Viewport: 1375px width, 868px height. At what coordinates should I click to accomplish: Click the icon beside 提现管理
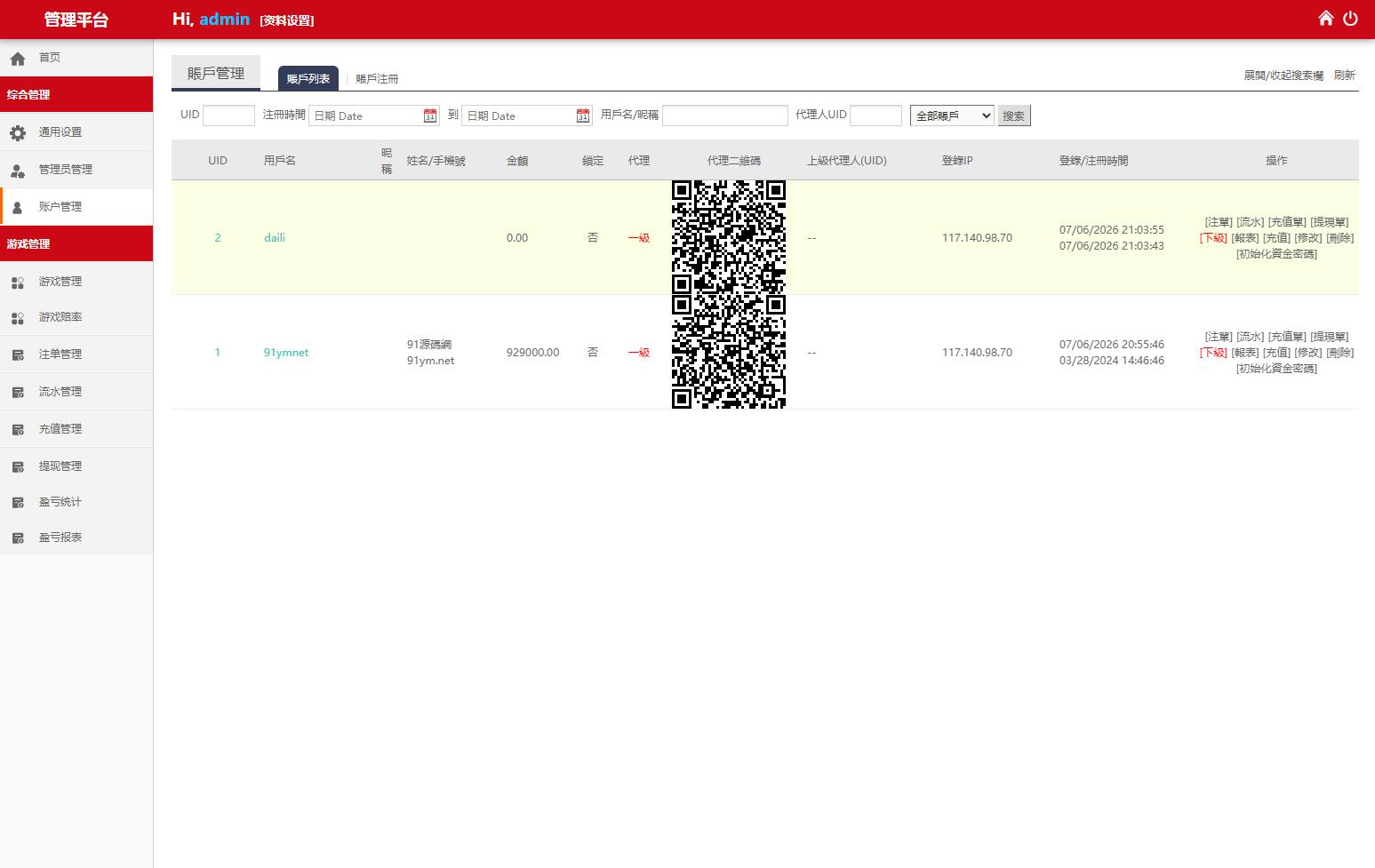point(18,467)
